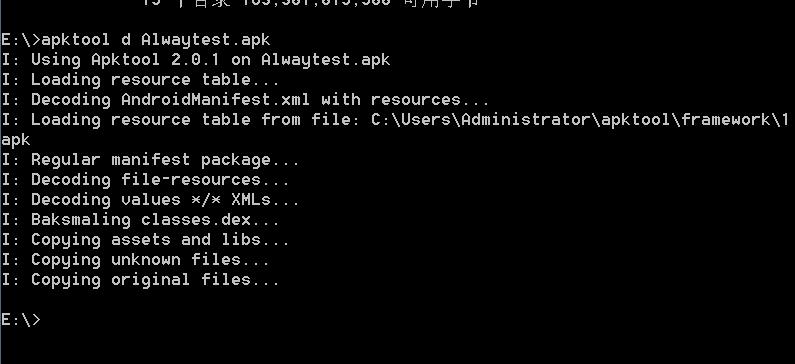Click the 'Decoding file-resources...' line

145,179
